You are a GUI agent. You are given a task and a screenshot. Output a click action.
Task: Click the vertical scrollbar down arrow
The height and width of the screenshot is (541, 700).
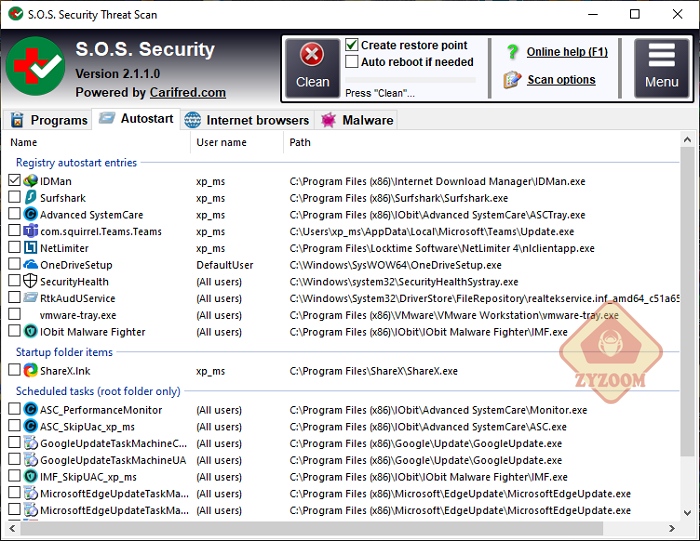(688, 513)
